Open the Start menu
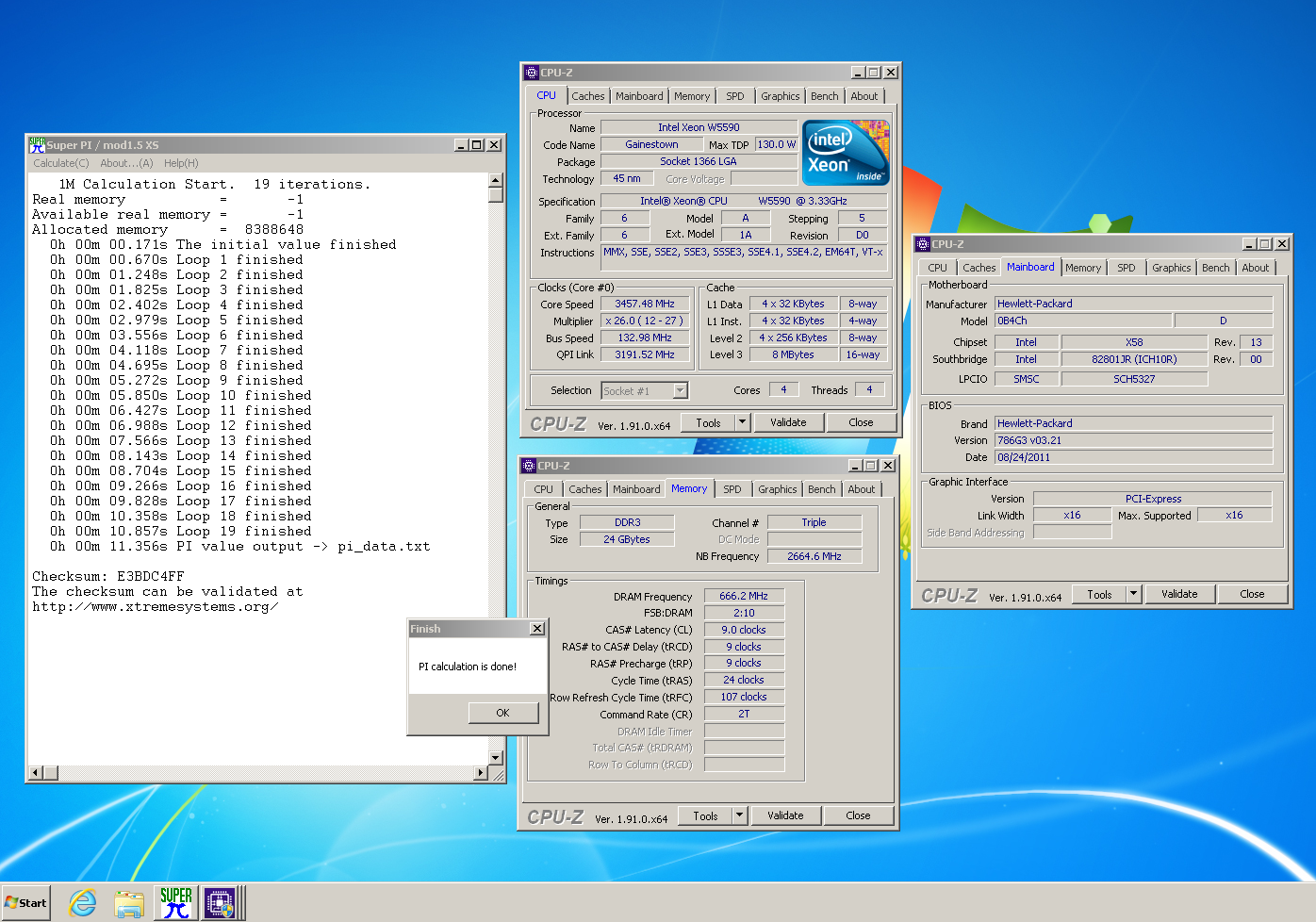 25,903
